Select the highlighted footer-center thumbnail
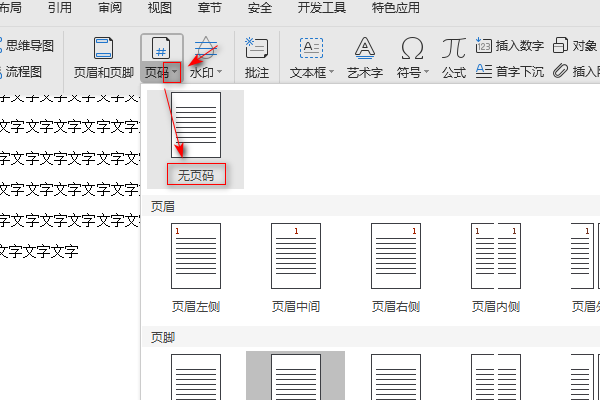Viewport: 600px width, 400px height. coord(296,377)
